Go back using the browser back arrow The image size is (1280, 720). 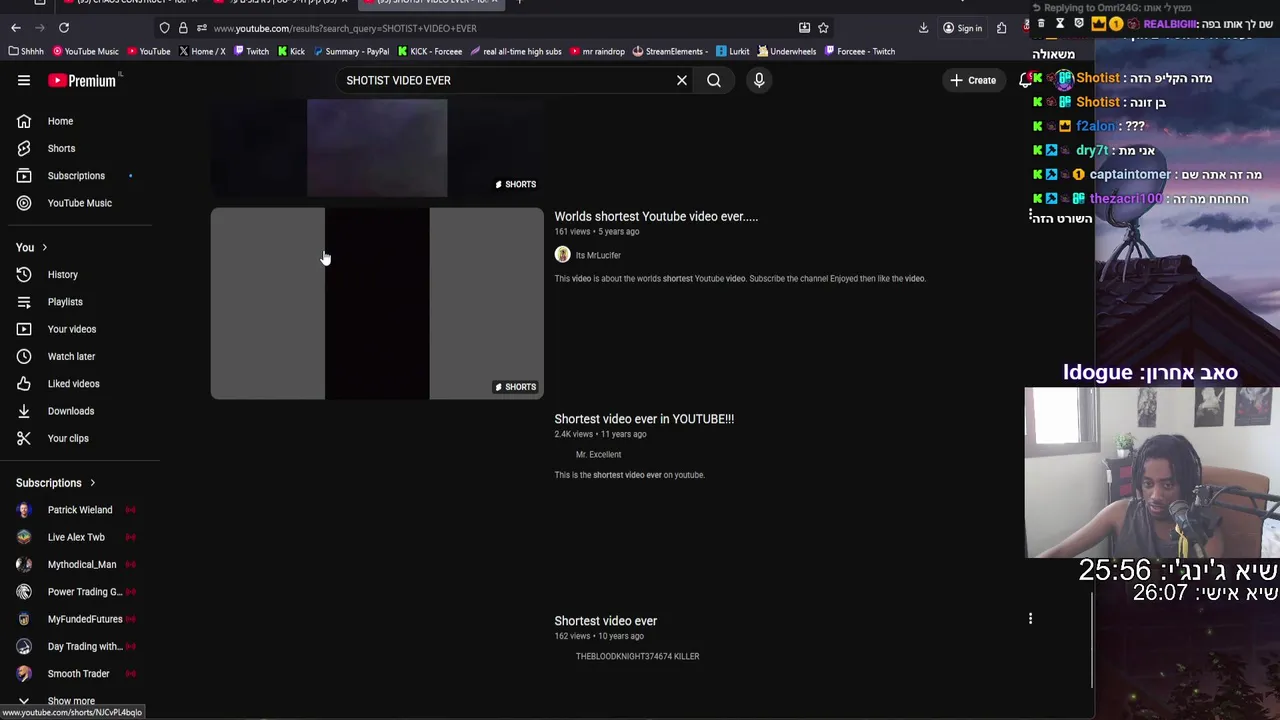[16, 28]
